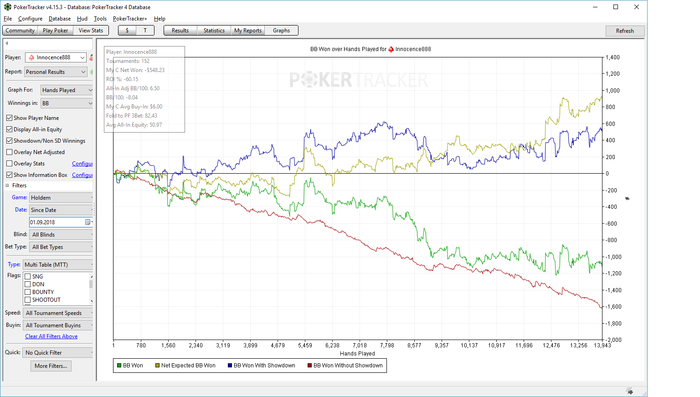Click the green BB Won legend marker

pyautogui.click(x=119, y=365)
